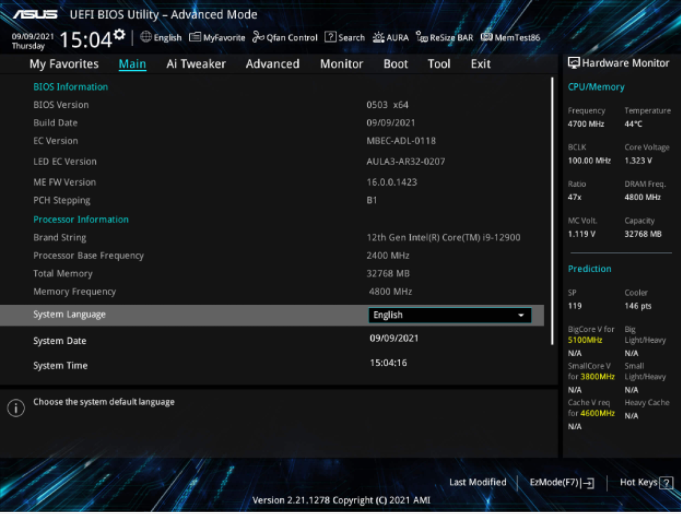Click ME FW Version value 16.0.0.1423
The height and width of the screenshot is (514, 681).
pos(392,182)
